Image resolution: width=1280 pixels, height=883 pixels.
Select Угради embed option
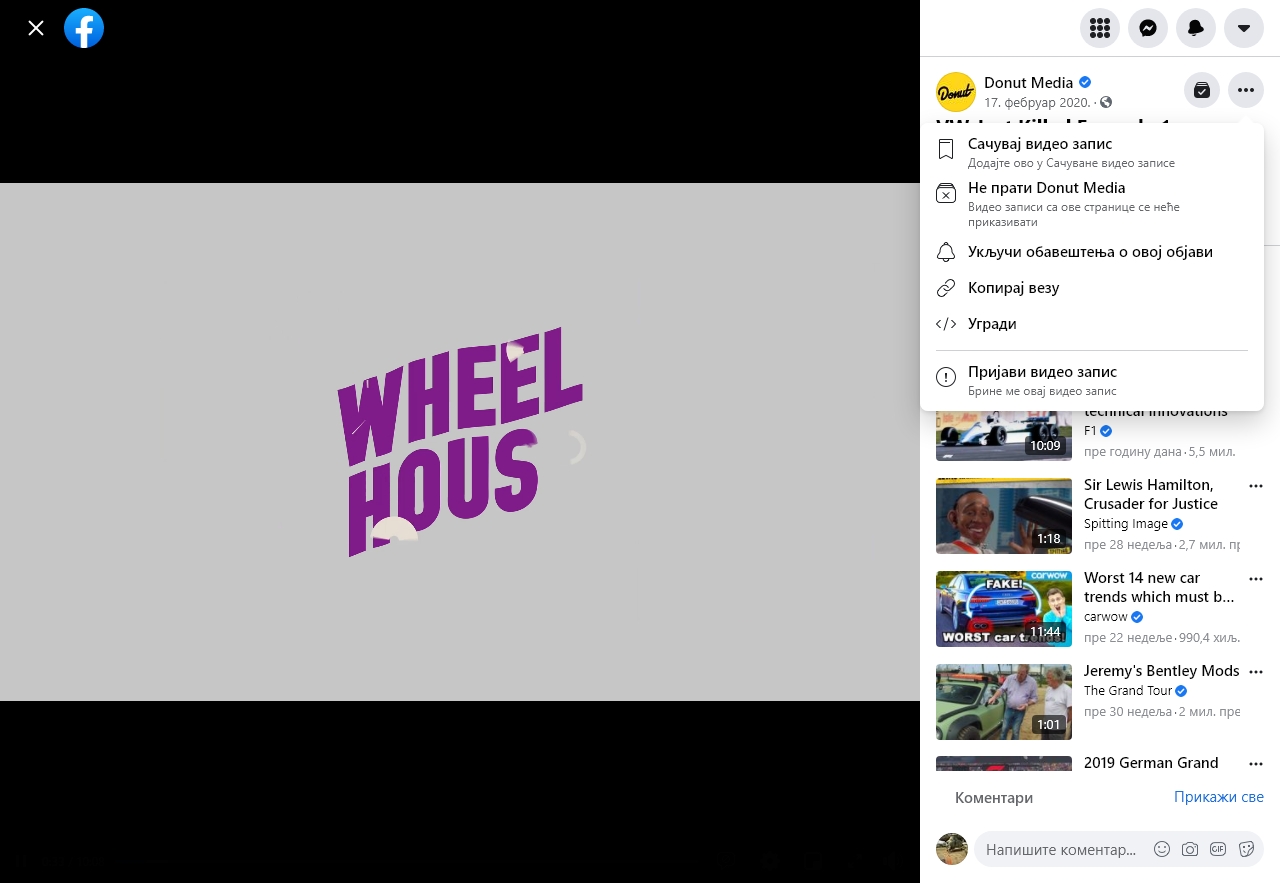coord(1092,324)
